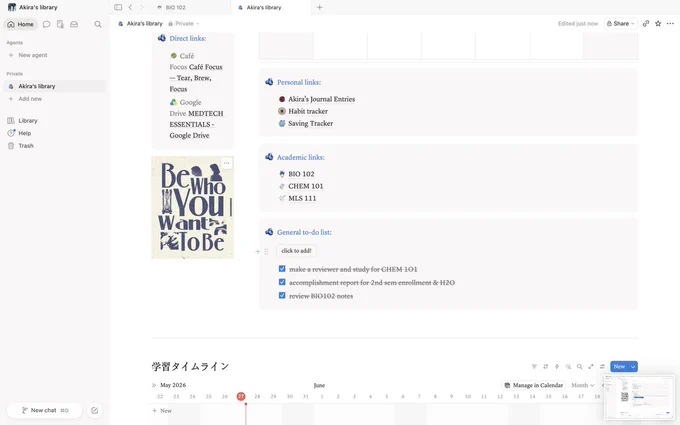The image size is (680, 425).
Task: Open the Library sidebar icon
Action: 11,121
